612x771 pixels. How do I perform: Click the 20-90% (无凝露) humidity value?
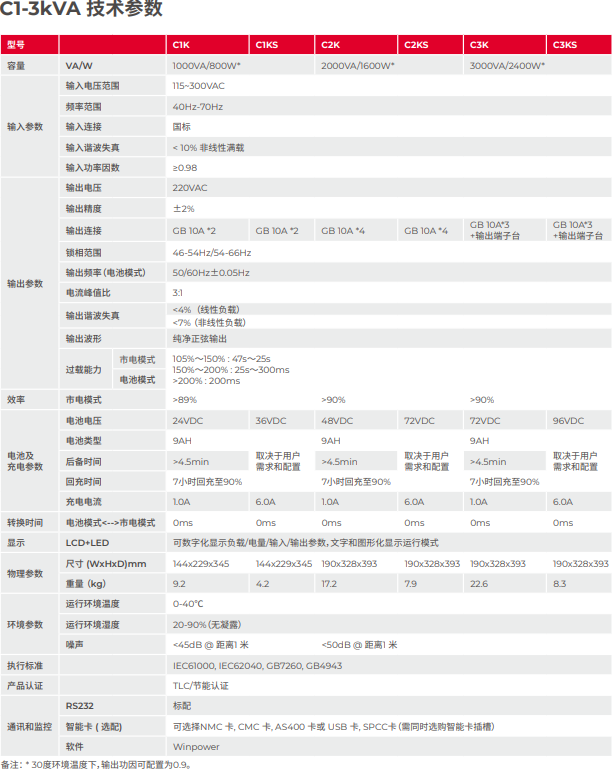(x=206, y=624)
